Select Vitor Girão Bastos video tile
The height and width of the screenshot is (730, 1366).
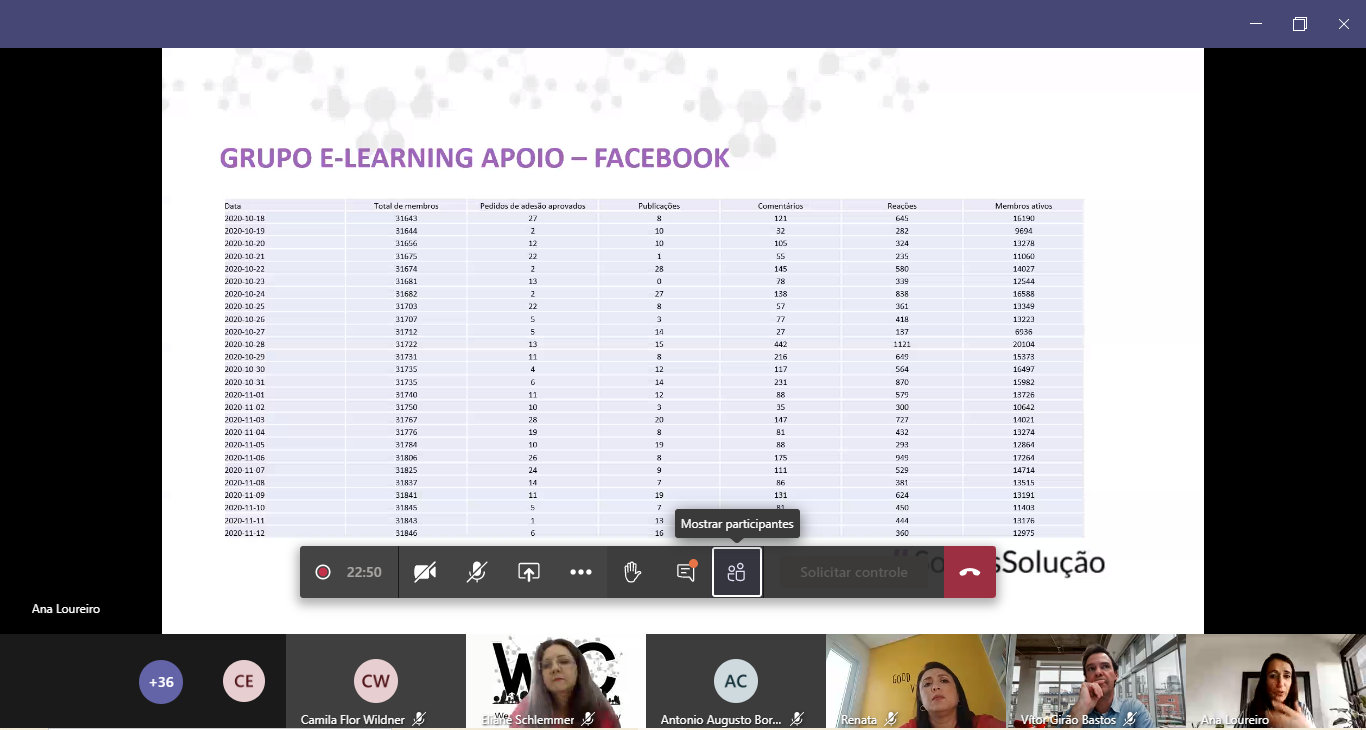(x=1096, y=680)
